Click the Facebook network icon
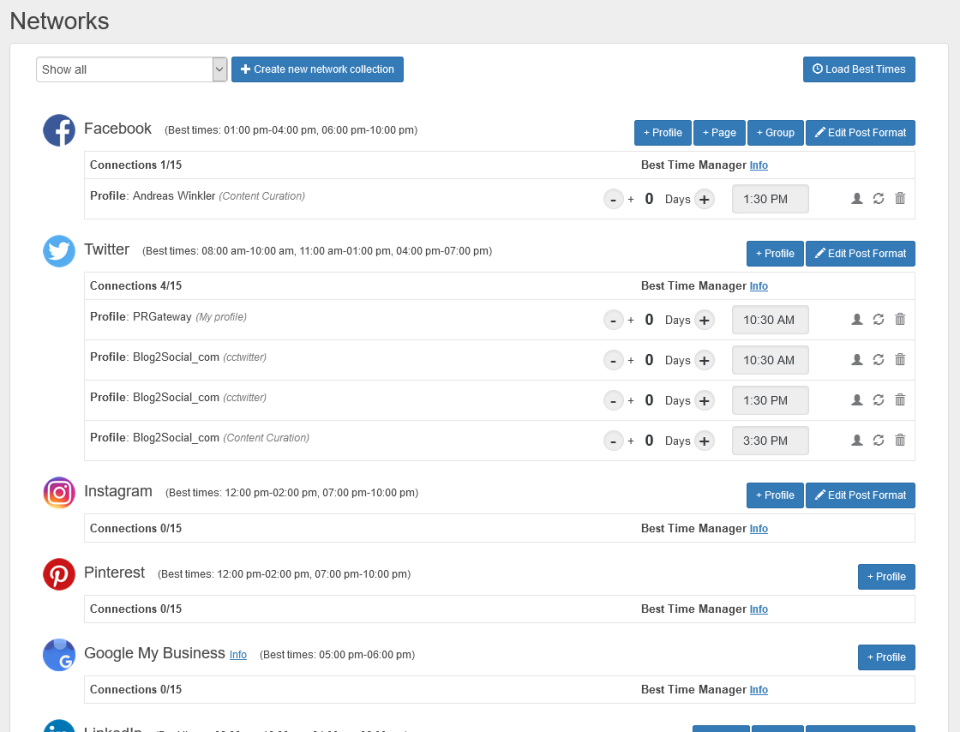Image resolution: width=960 pixels, height=732 pixels. (x=59, y=130)
